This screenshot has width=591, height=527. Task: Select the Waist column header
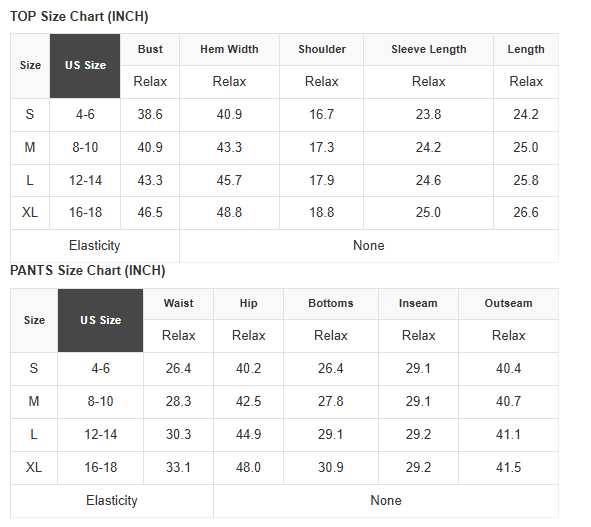click(179, 303)
